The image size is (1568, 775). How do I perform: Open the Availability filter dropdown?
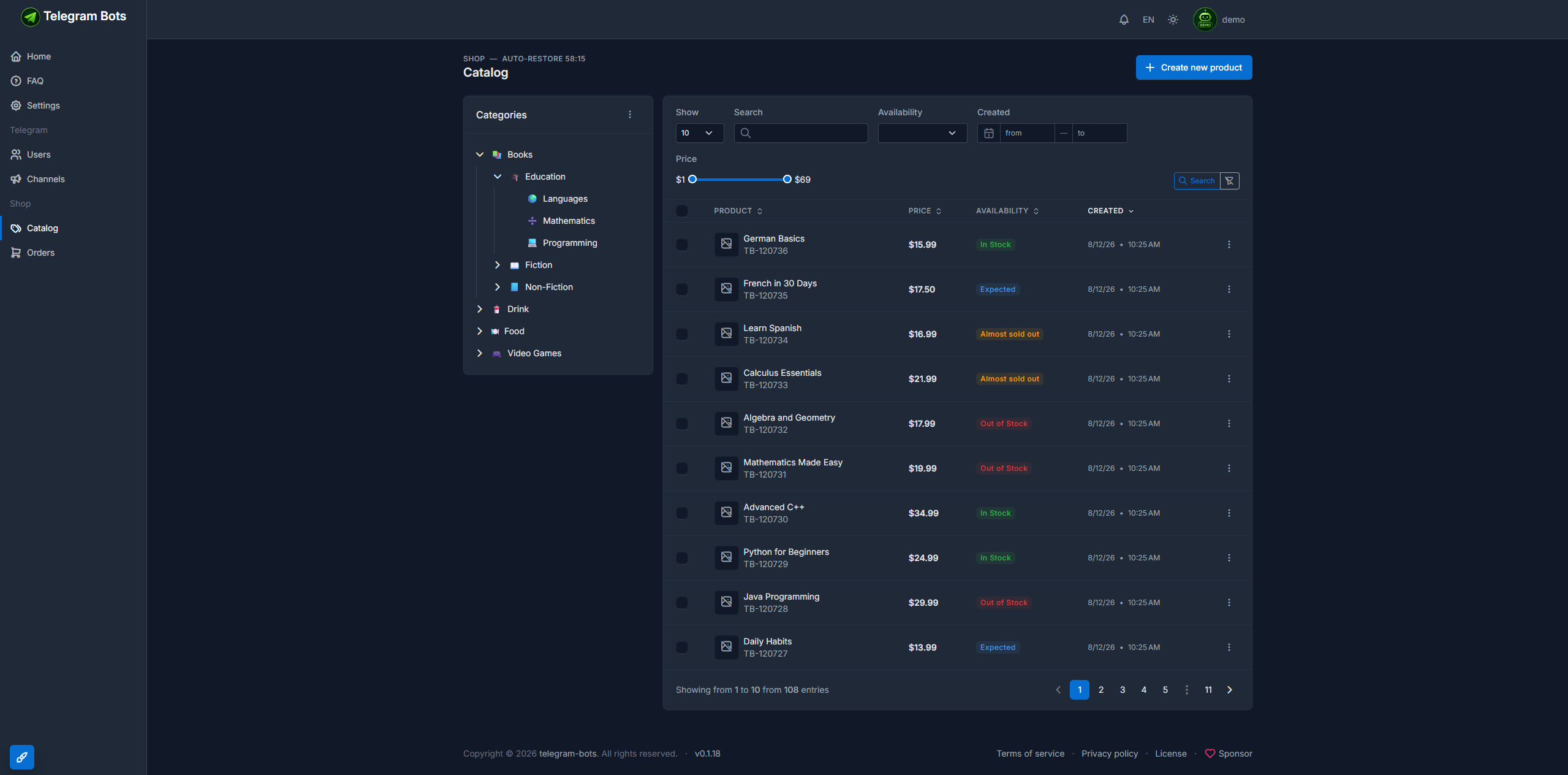[x=922, y=133]
